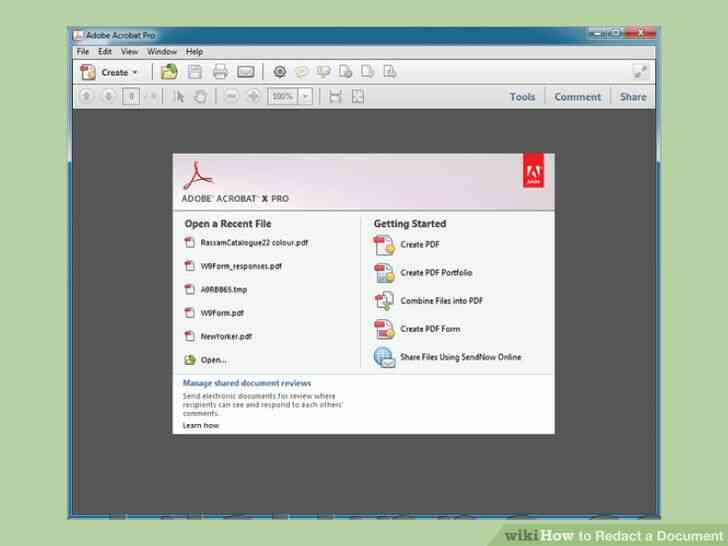Viewport: 728px width, 546px height.
Task: Click Manage shared document reviews link
Action: 246,383
